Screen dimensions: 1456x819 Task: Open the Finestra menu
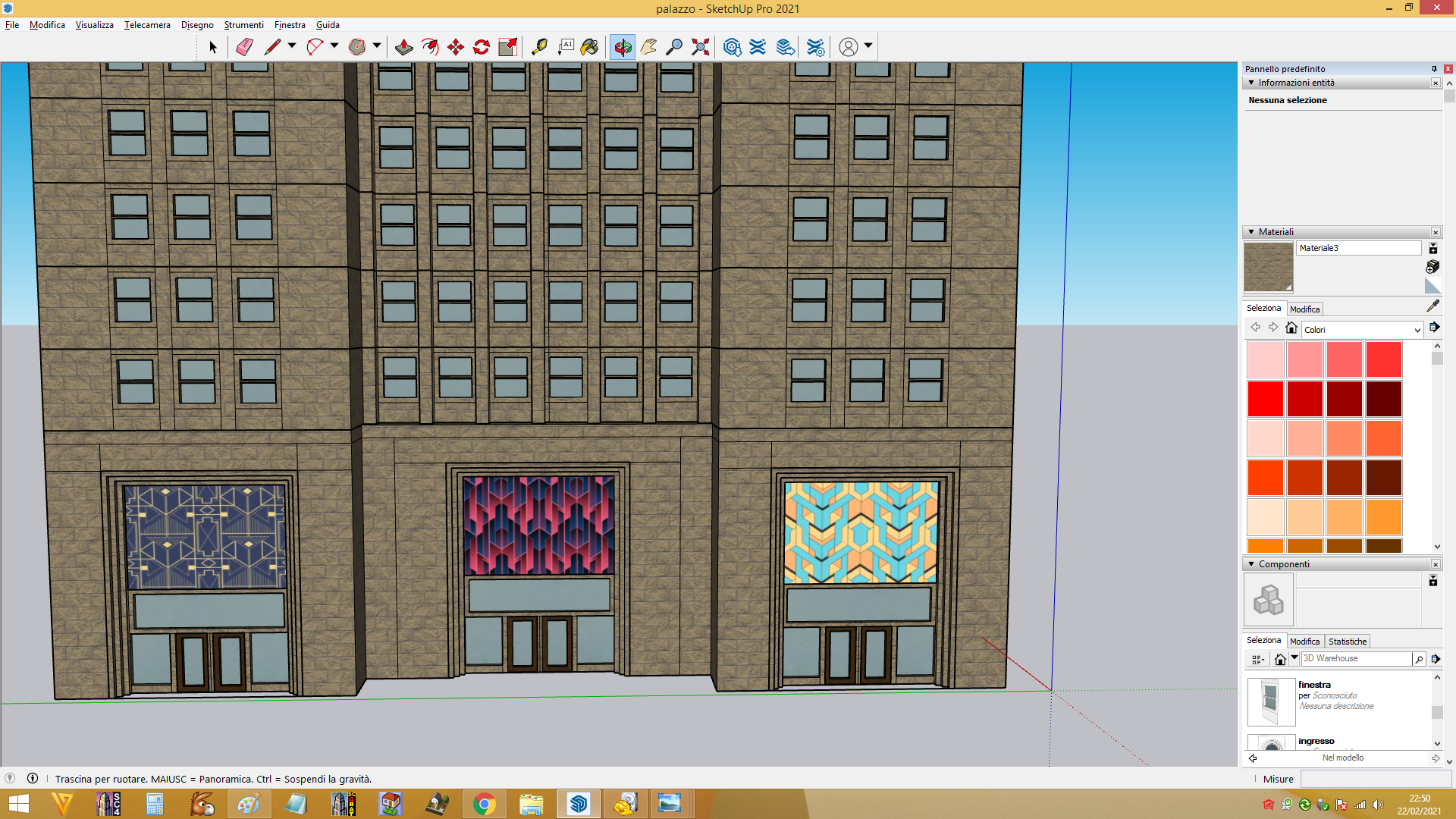(x=290, y=25)
